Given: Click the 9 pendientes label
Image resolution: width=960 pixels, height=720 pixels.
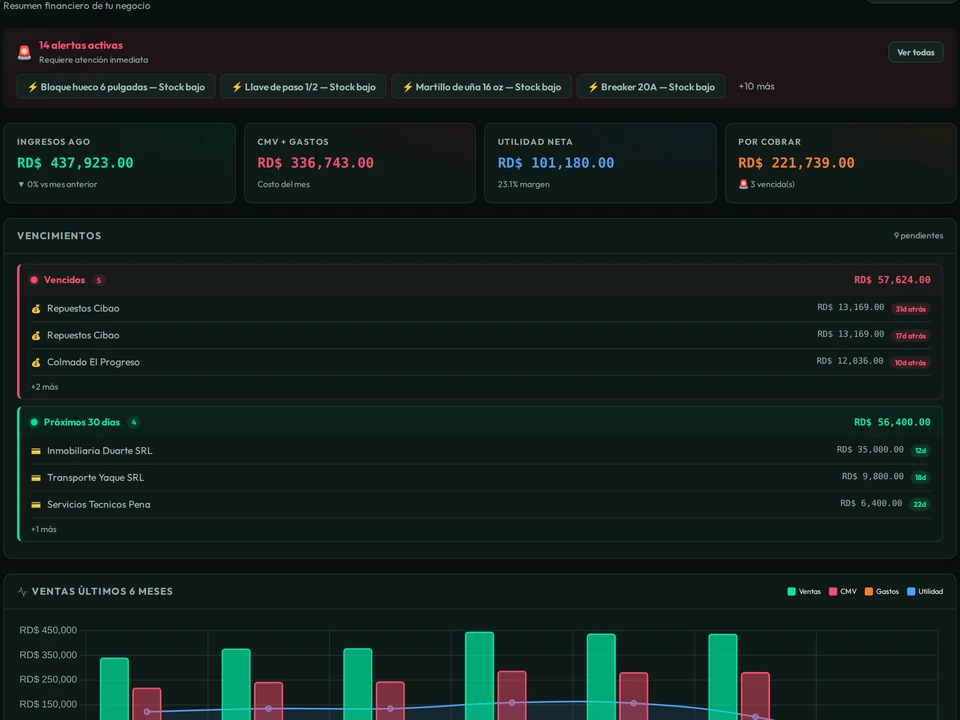Looking at the screenshot, I should point(918,236).
